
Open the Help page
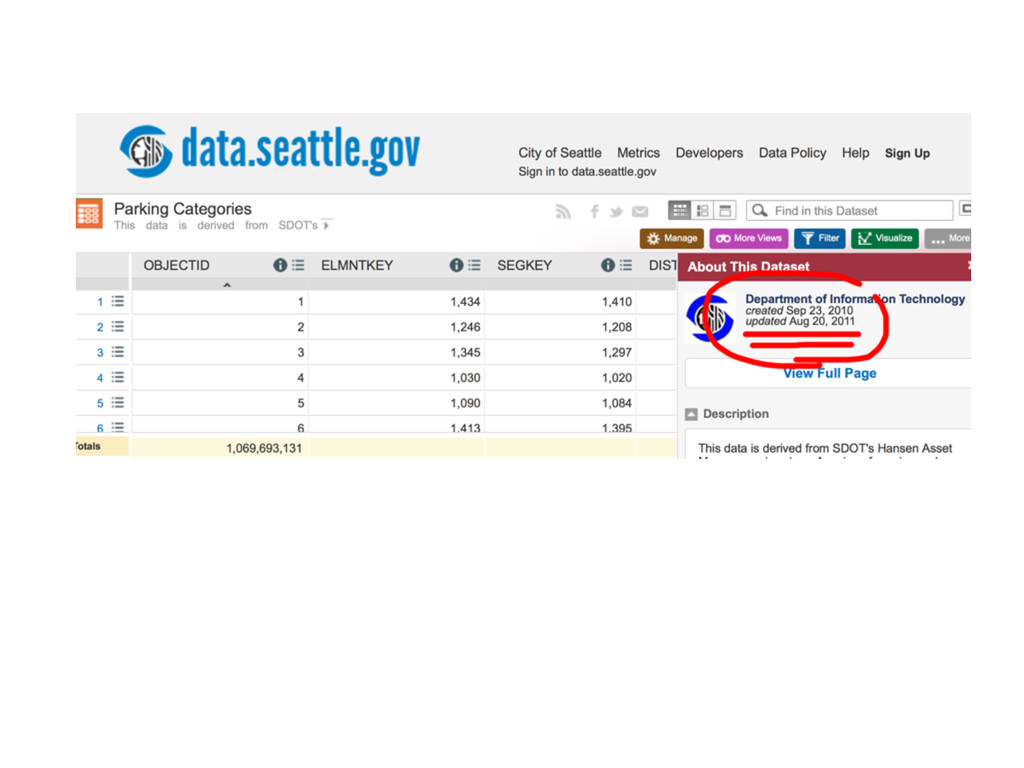point(856,153)
